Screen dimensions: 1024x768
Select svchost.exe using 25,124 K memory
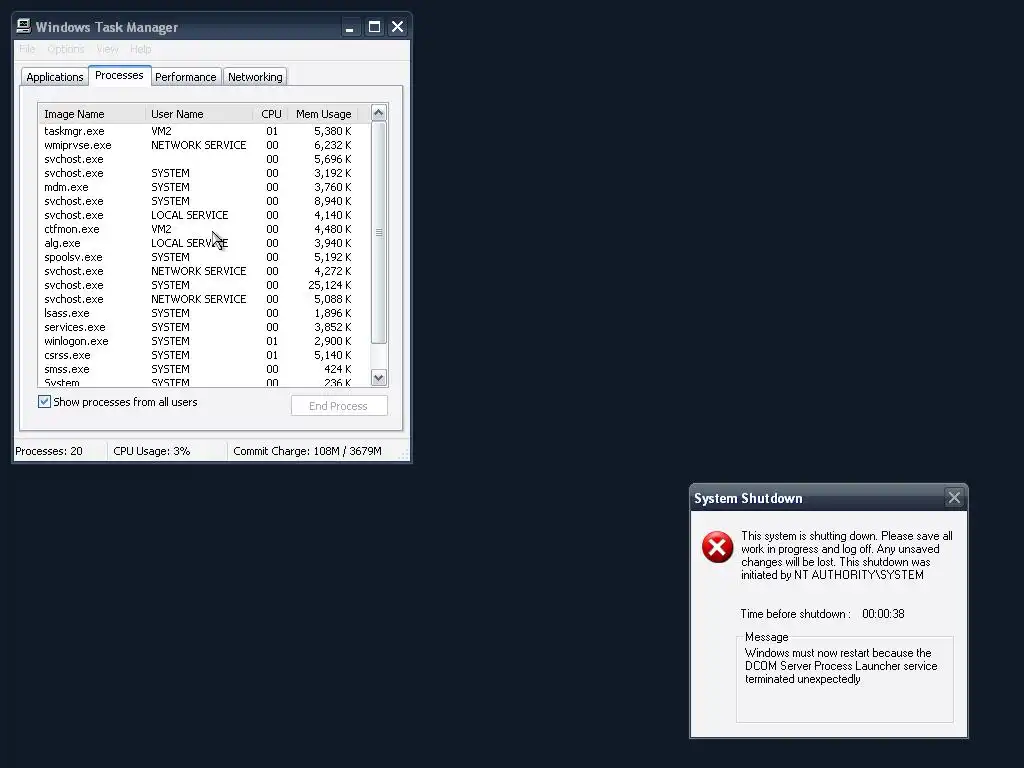tap(204, 285)
